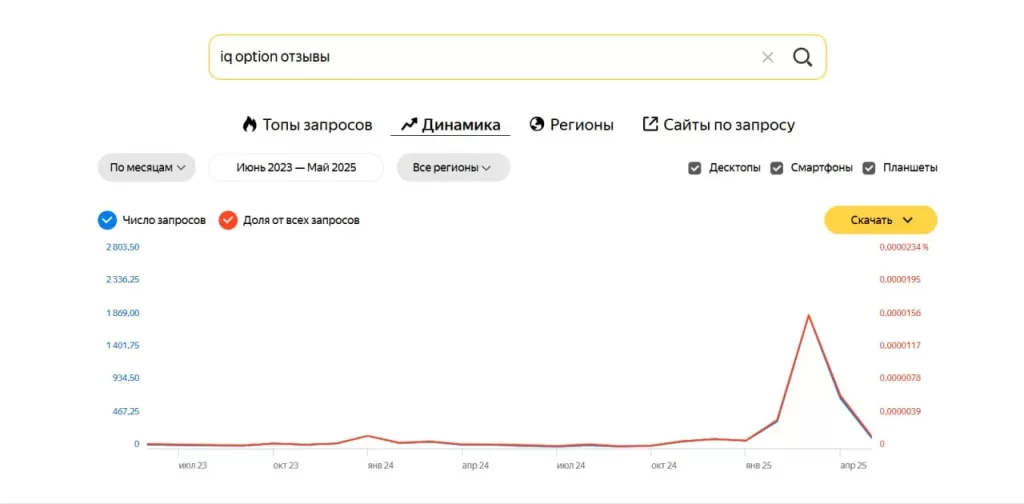The image size is (1024, 504).
Task: Click the 1 401,75 left axis value
Action: (x=123, y=345)
